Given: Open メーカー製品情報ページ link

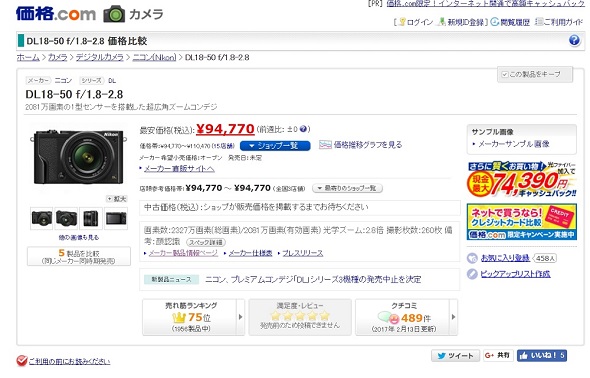Looking at the screenshot, I should pyautogui.click(x=183, y=253).
